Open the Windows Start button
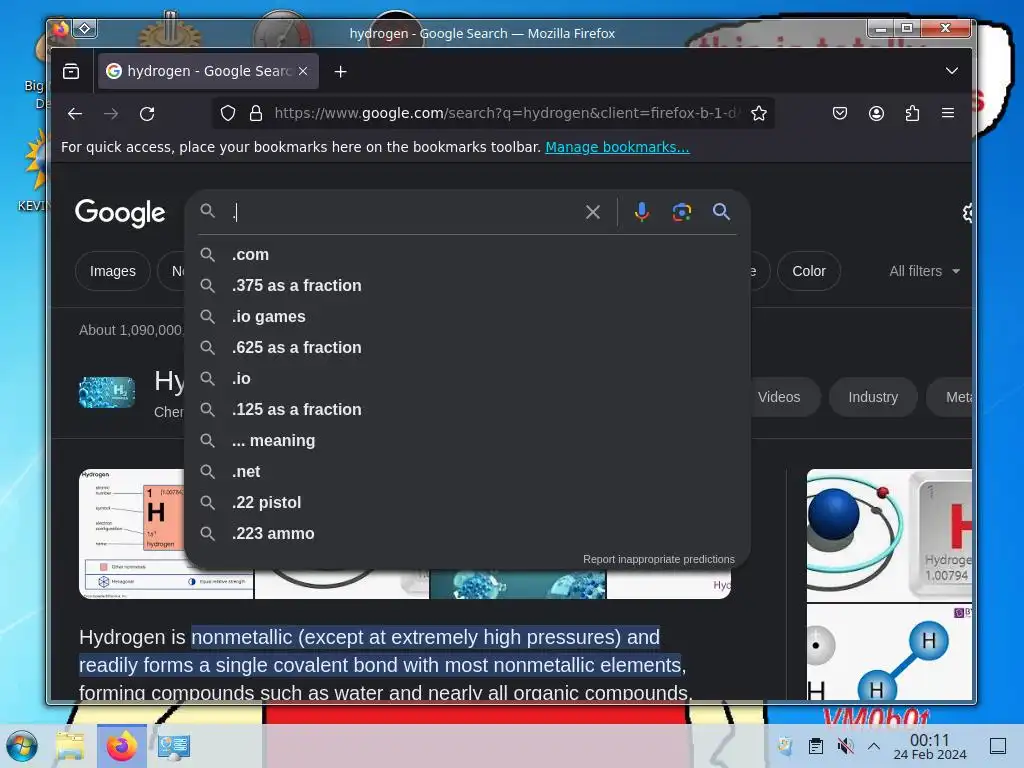Viewport: 1024px width, 768px height. [22, 746]
